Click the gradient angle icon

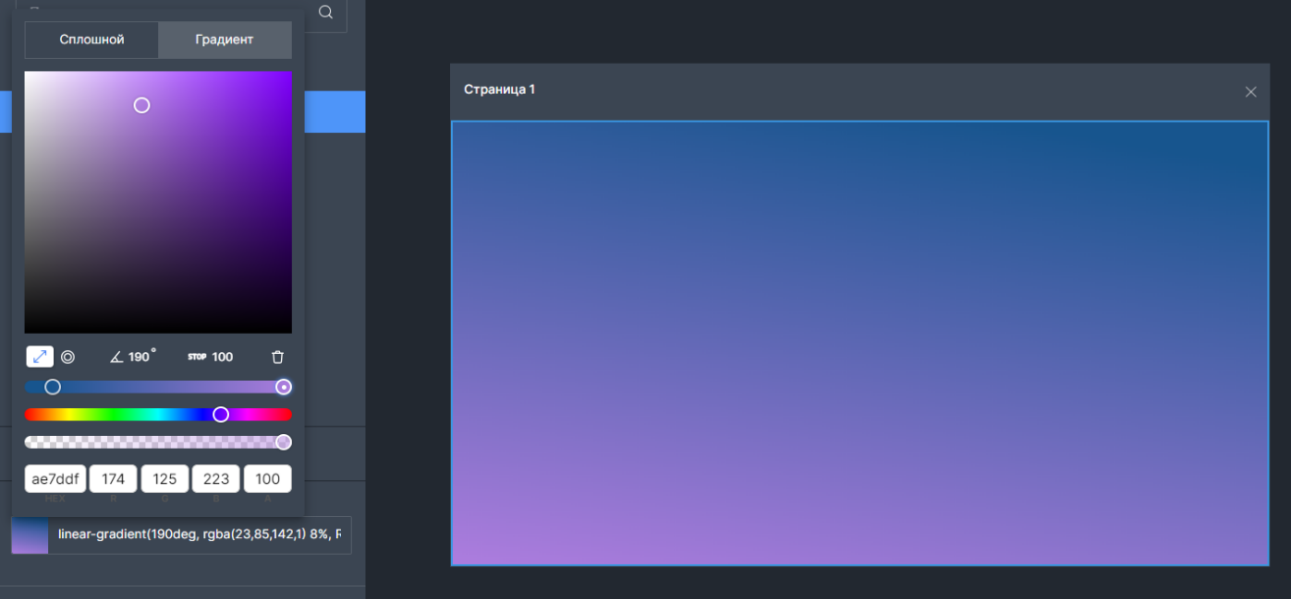point(117,357)
